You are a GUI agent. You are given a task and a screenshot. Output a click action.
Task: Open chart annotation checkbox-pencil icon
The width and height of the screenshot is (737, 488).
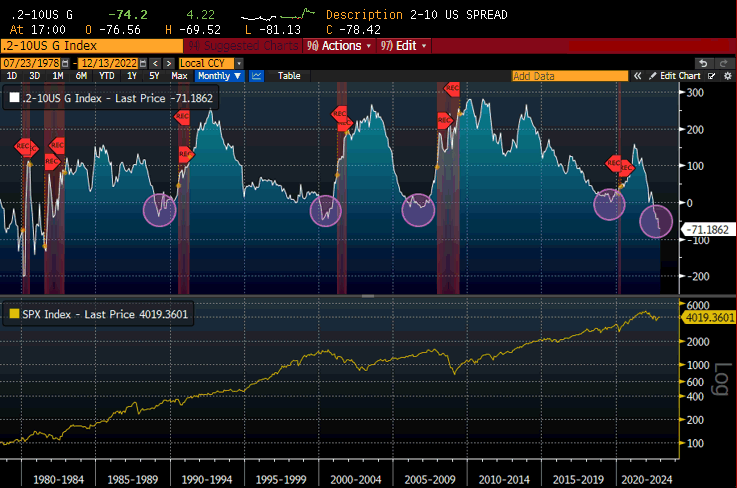point(712,76)
